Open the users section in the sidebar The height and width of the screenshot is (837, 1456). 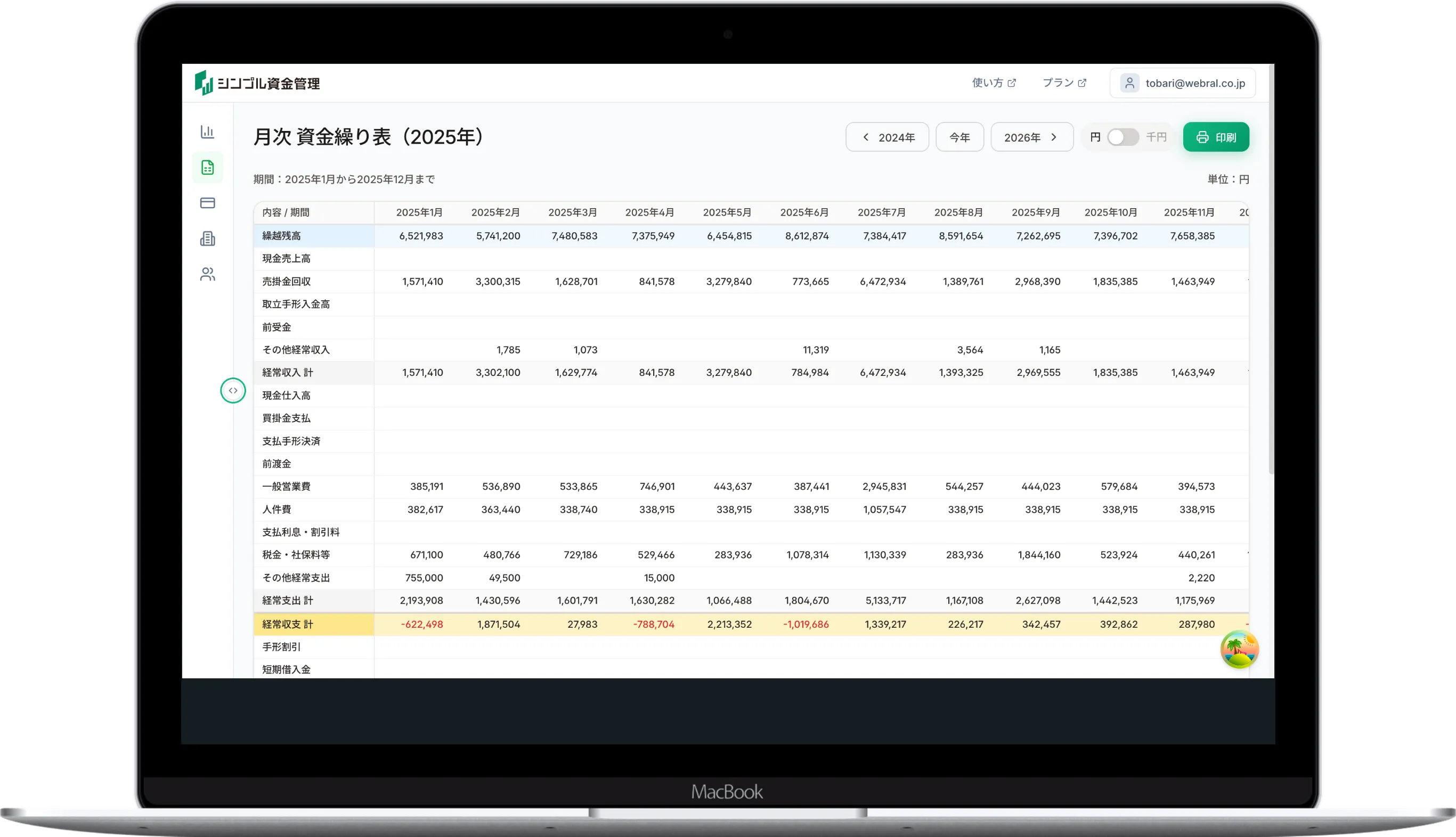click(207, 274)
